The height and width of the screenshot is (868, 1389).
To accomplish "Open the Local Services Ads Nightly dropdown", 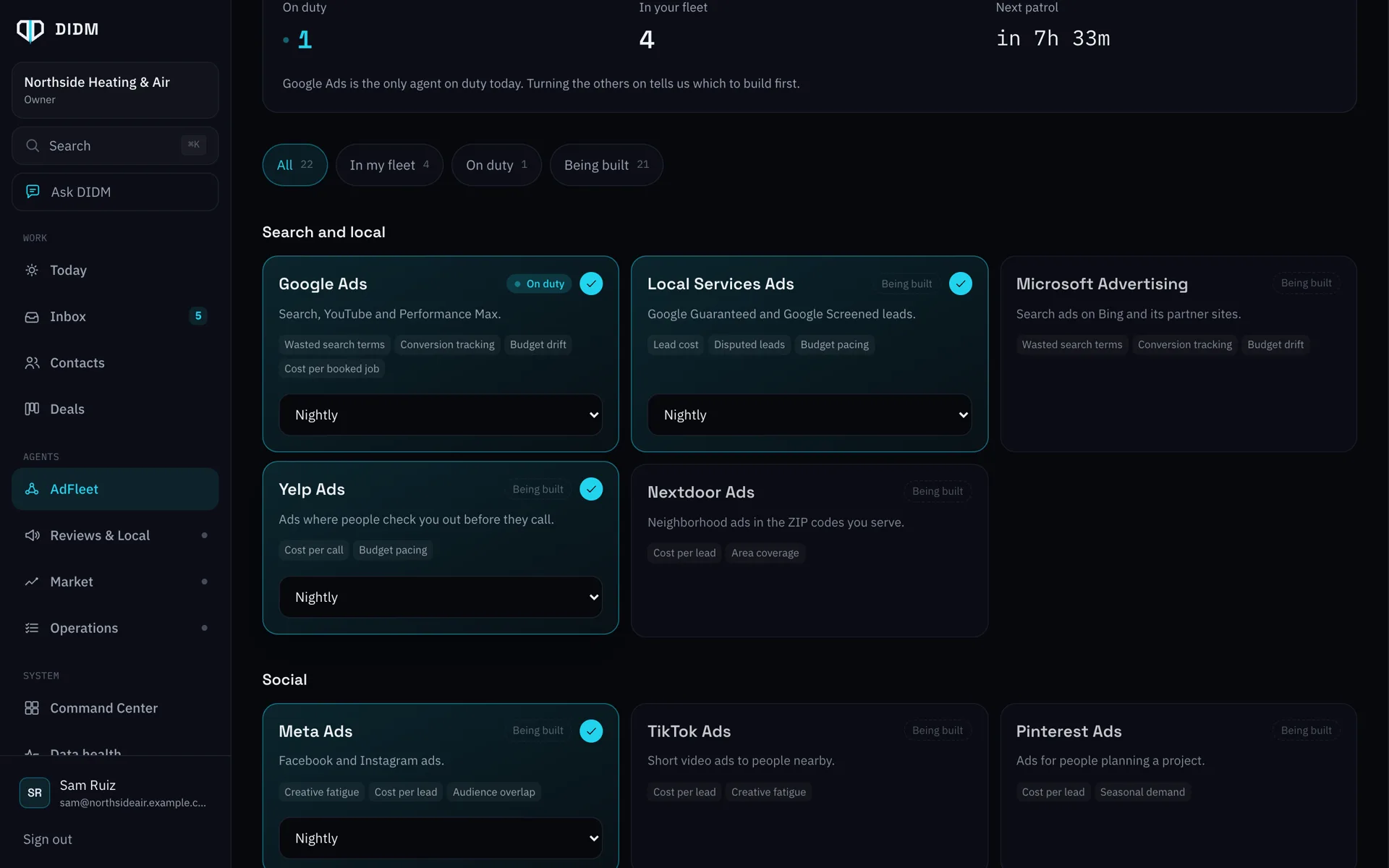I will pyautogui.click(x=809, y=414).
